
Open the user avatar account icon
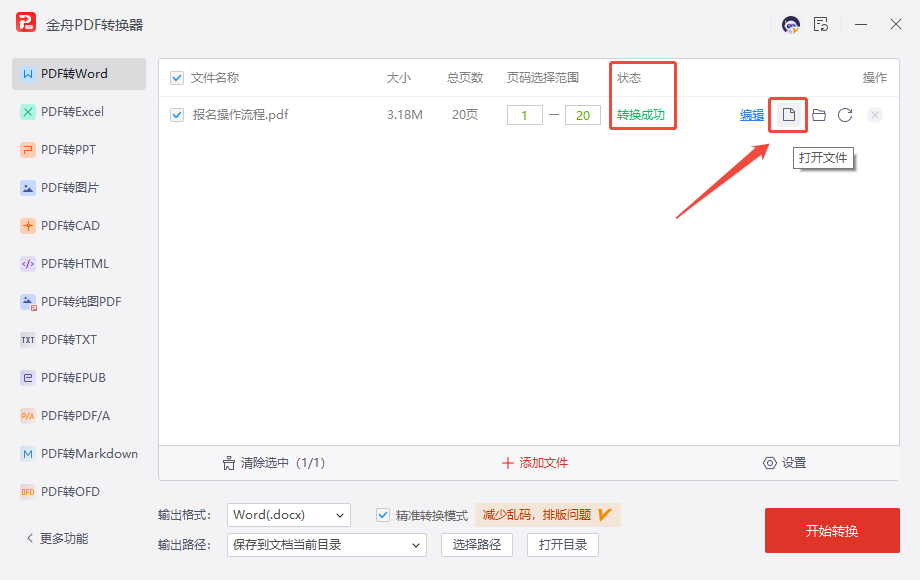[x=791, y=25]
